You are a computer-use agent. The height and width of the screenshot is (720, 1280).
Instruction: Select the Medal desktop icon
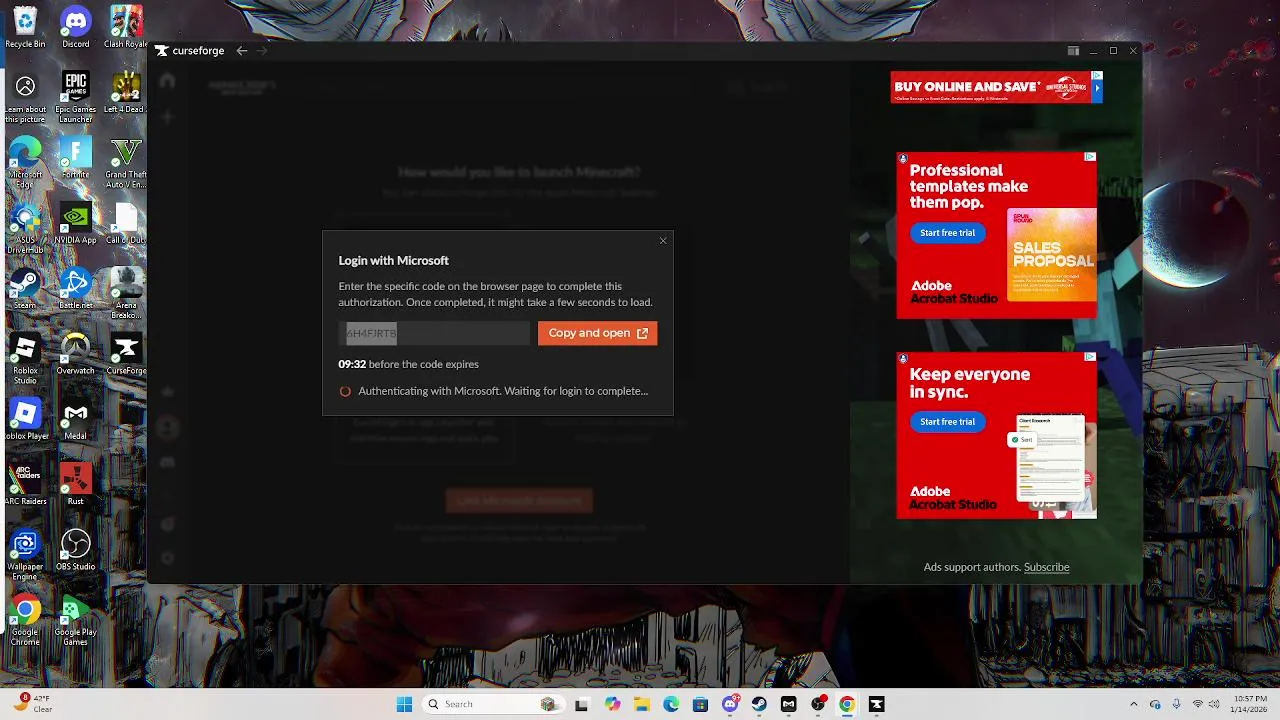(76, 418)
